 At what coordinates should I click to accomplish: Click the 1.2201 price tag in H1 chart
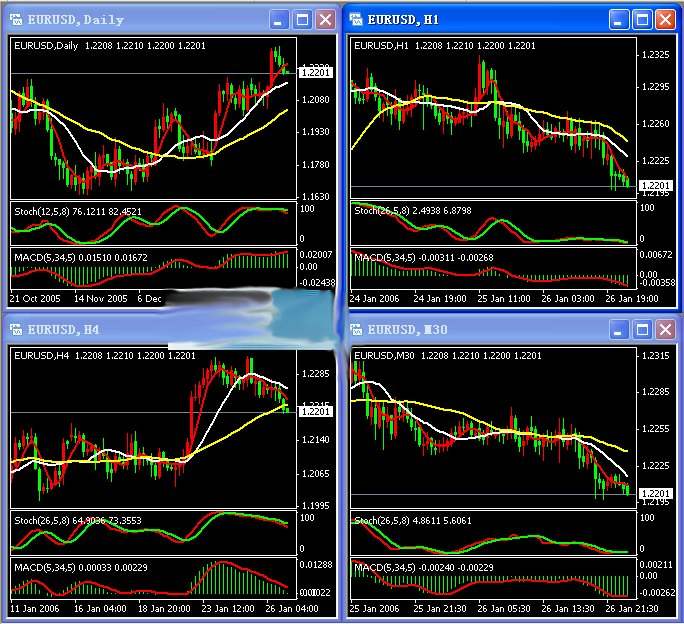tap(656, 185)
